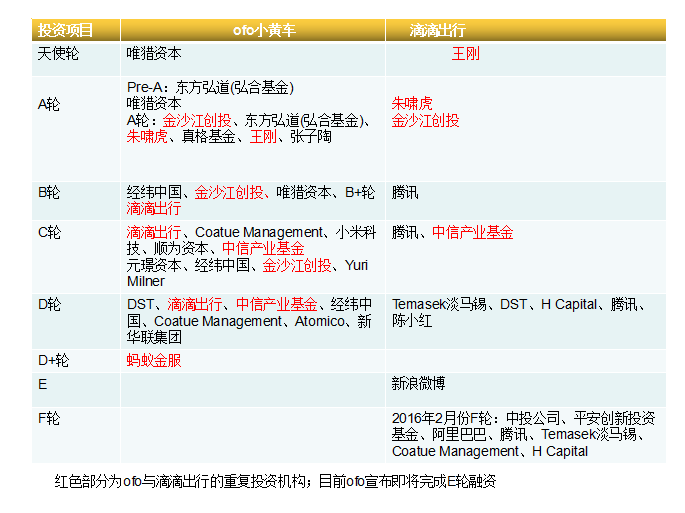Screen dimensions: 685x513
Task: Select the A轮 row label
Action: [49, 104]
